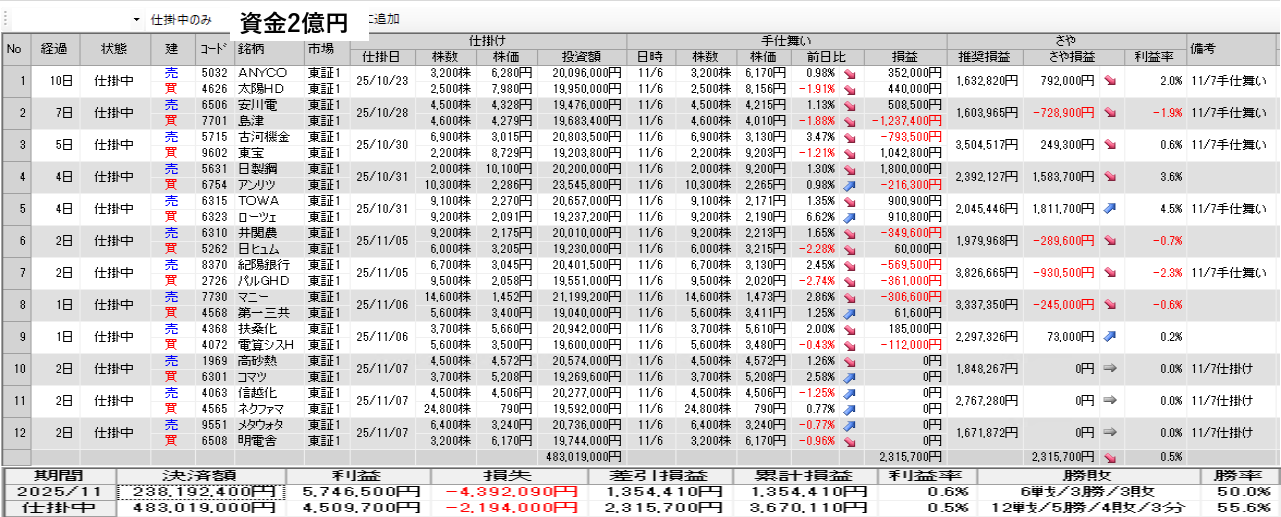Open the empty combo box dropdown arrow

[x=136, y=19]
